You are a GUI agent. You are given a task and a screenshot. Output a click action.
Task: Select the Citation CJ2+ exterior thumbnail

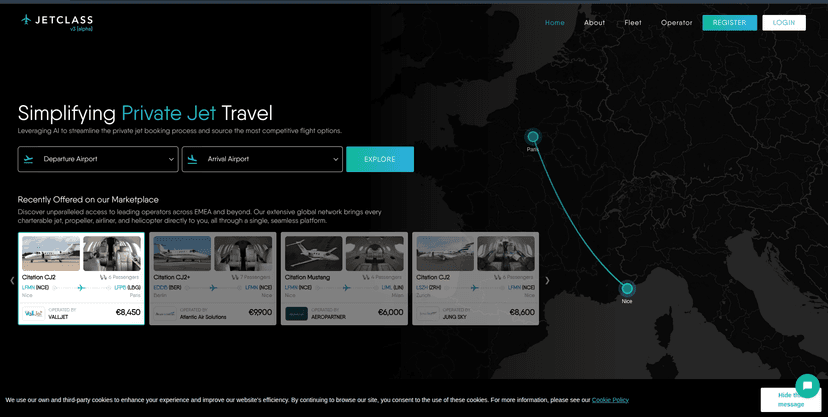pos(182,253)
